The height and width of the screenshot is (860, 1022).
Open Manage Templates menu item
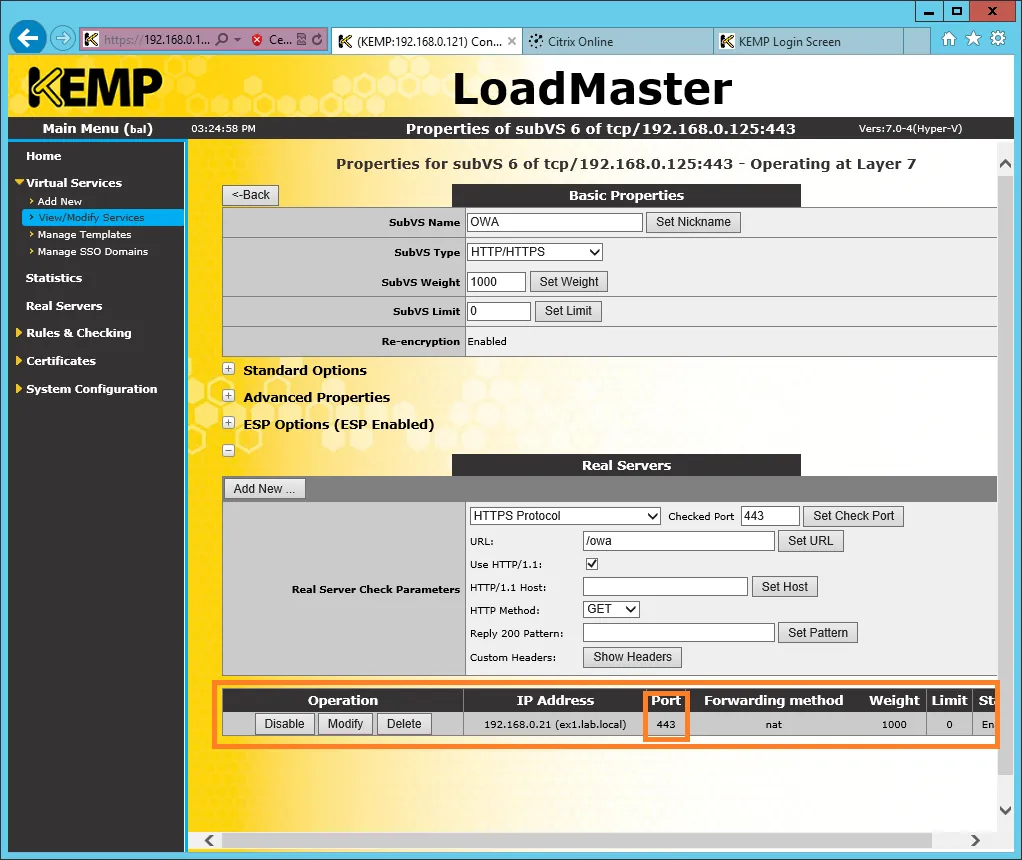click(84, 235)
